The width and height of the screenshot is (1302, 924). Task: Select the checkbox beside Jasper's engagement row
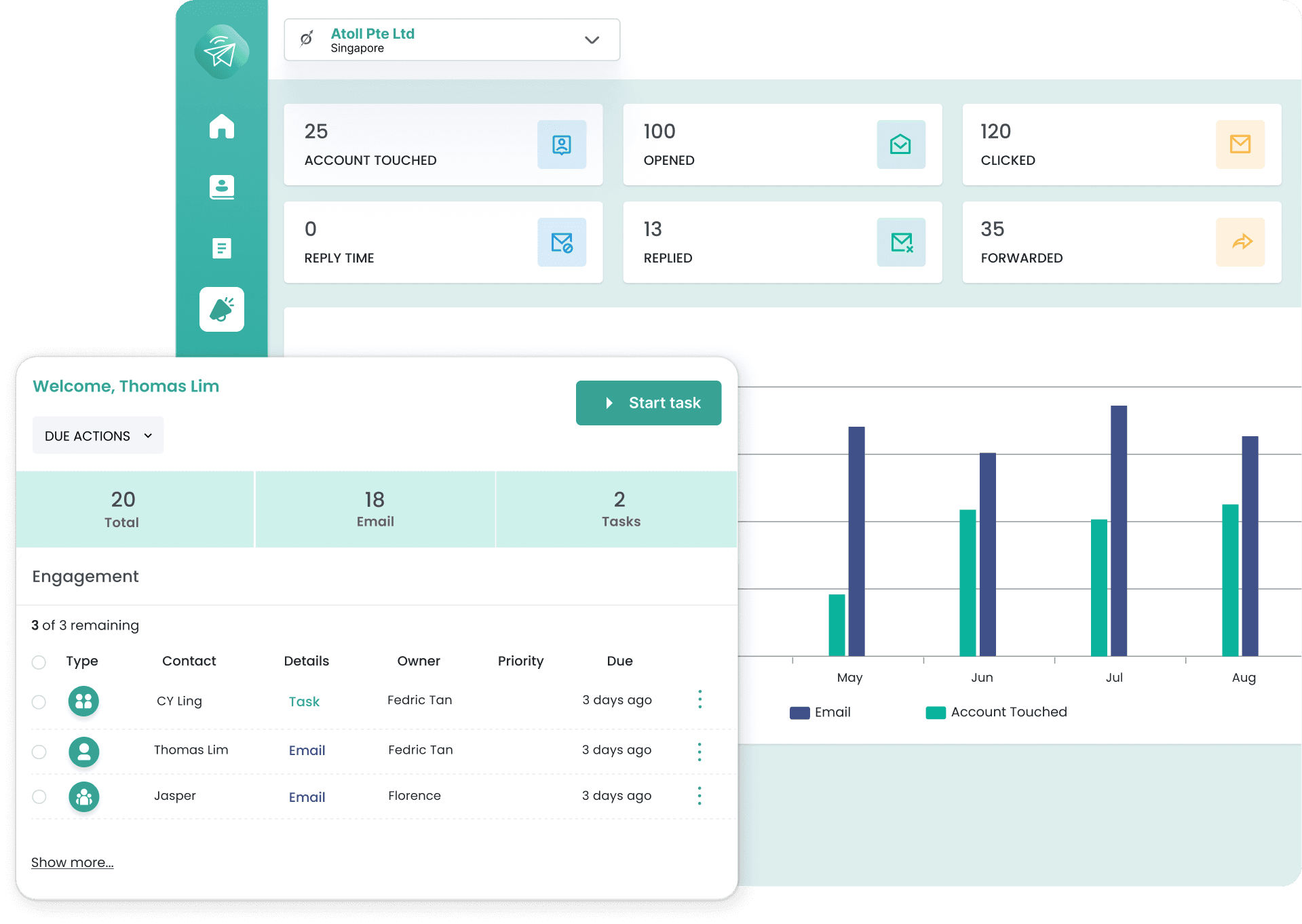coord(39,796)
